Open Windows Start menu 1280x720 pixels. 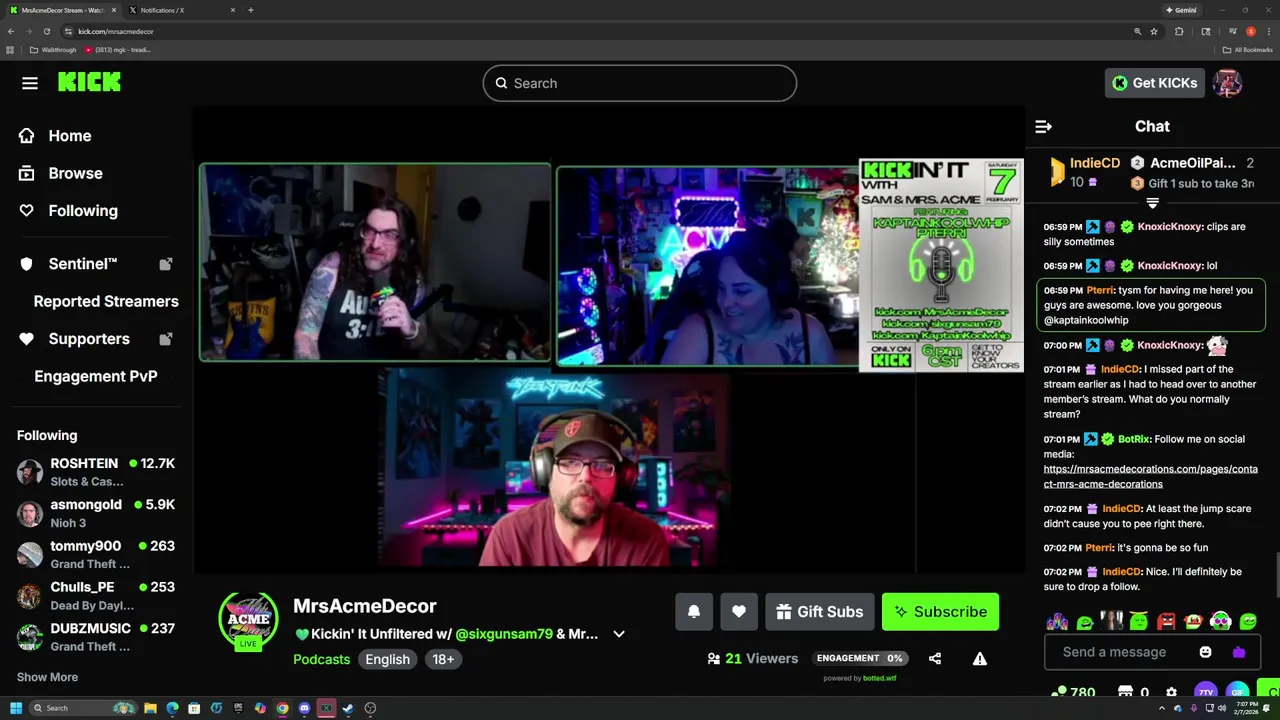click(x=16, y=708)
